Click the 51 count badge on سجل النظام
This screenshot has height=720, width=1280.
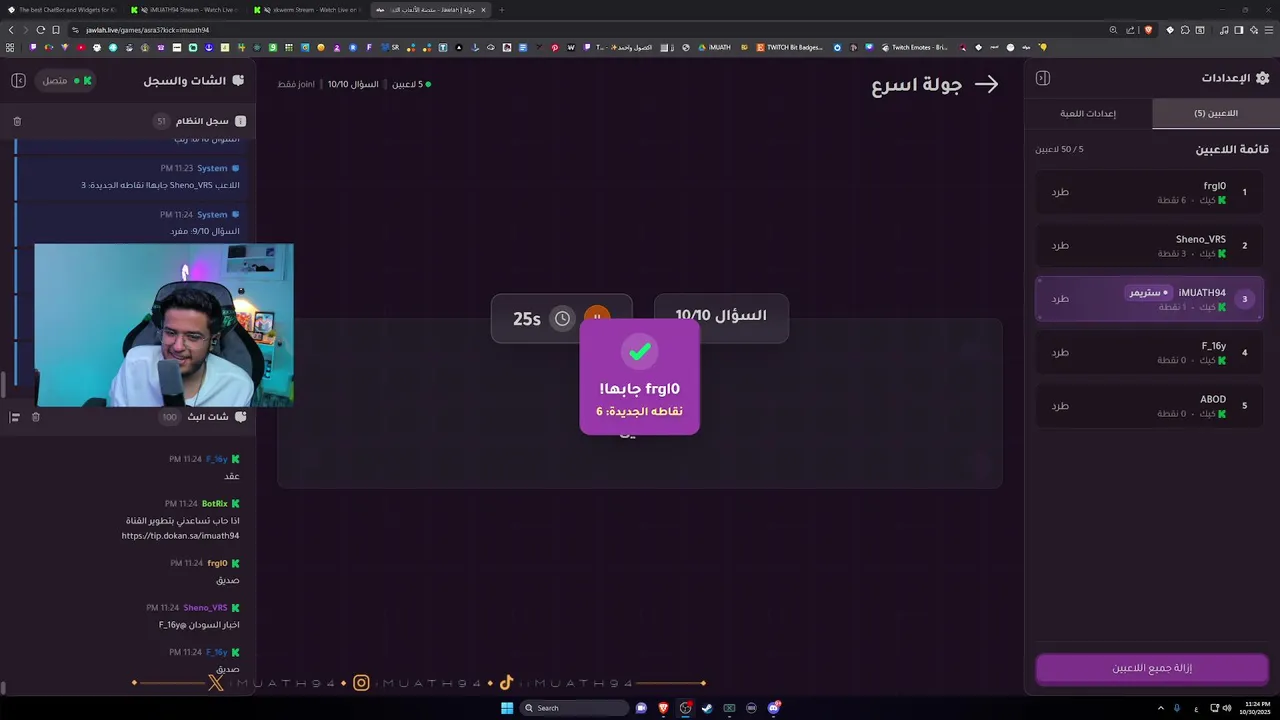pyautogui.click(x=161, y=121)
